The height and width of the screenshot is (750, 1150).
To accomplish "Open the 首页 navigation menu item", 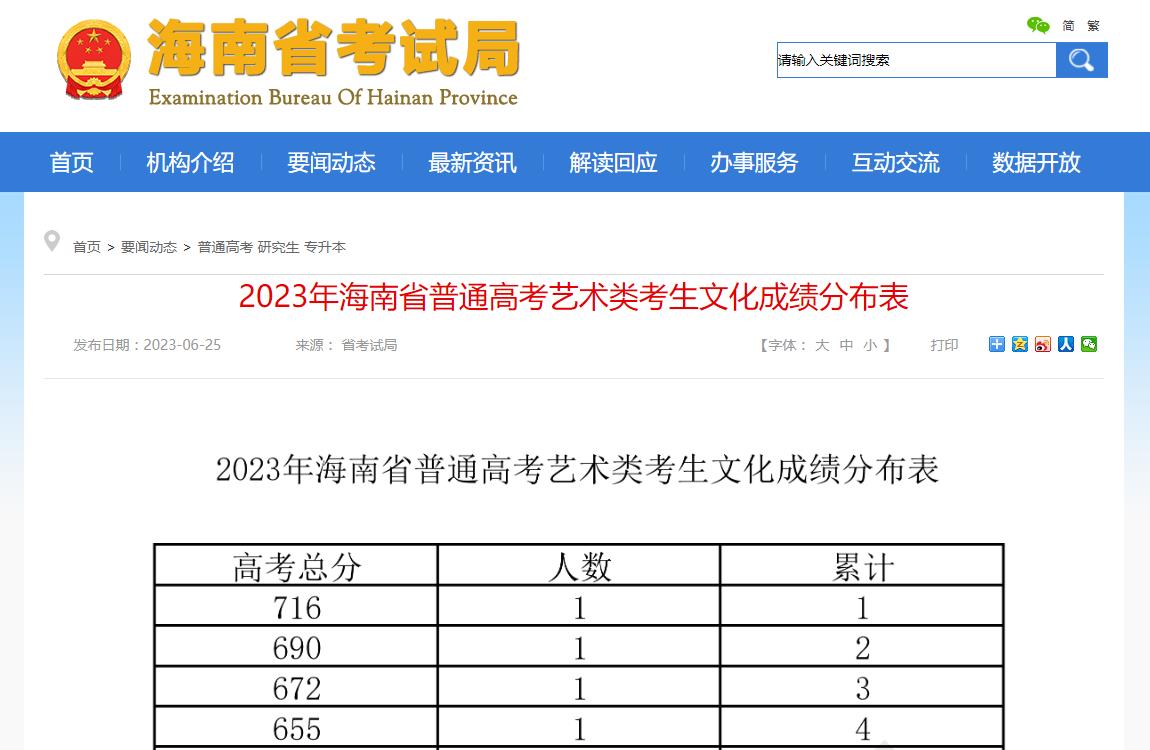I will pyautogui.click(x=72, y=162).
